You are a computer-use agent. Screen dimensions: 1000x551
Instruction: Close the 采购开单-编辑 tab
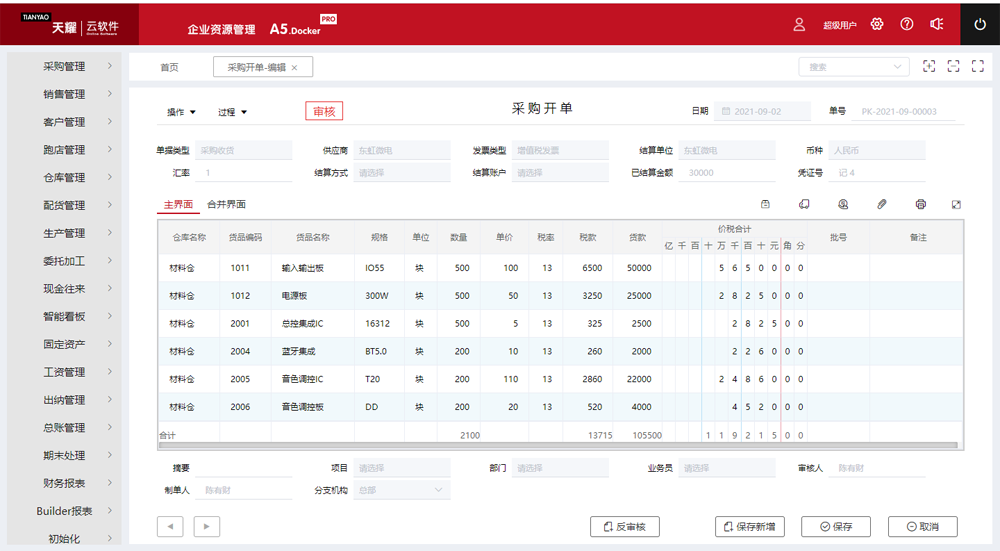pyautogui.click(x=295, y=67)
